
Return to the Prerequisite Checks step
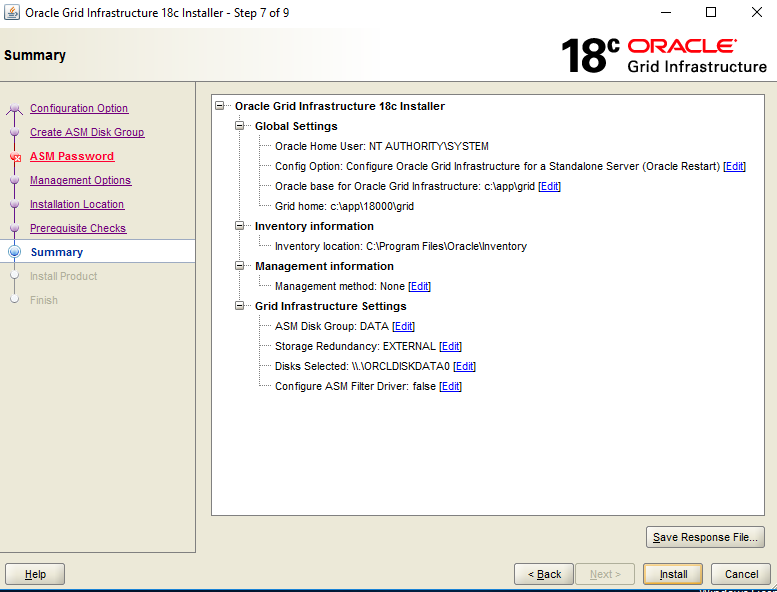(x=78, y=228)
